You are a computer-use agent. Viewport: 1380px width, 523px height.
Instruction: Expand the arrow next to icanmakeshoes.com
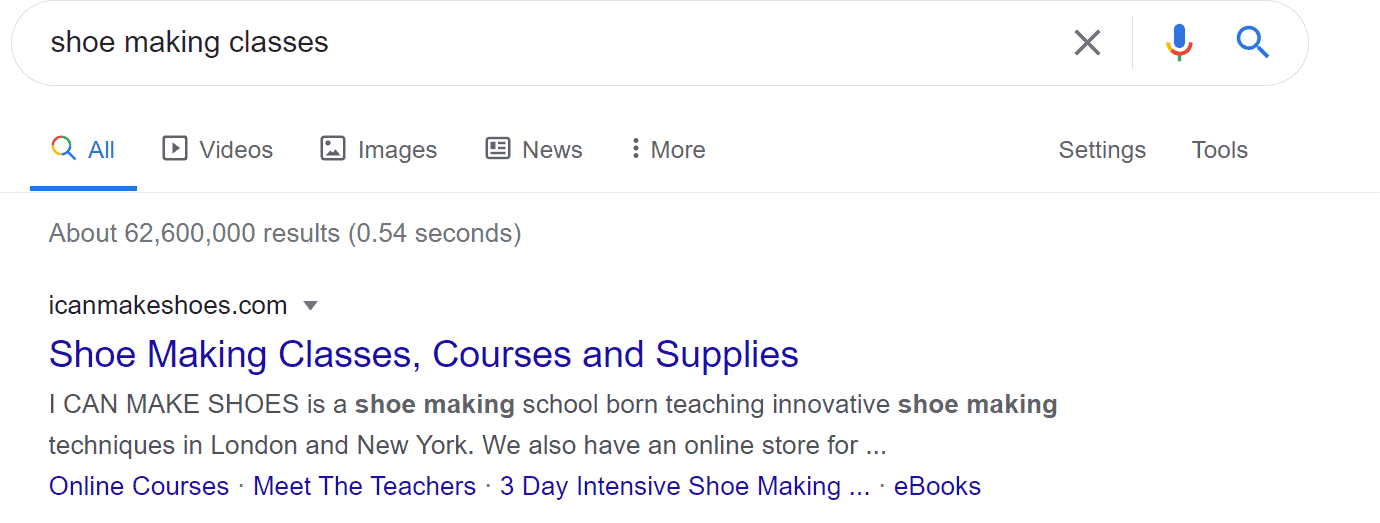click(x=310, y=305)
